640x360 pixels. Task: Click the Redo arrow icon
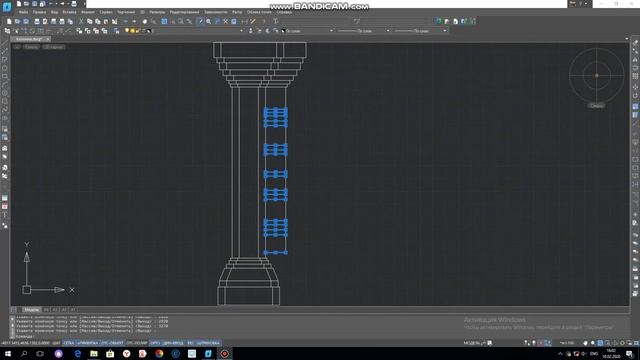click(x=134, y=21)
